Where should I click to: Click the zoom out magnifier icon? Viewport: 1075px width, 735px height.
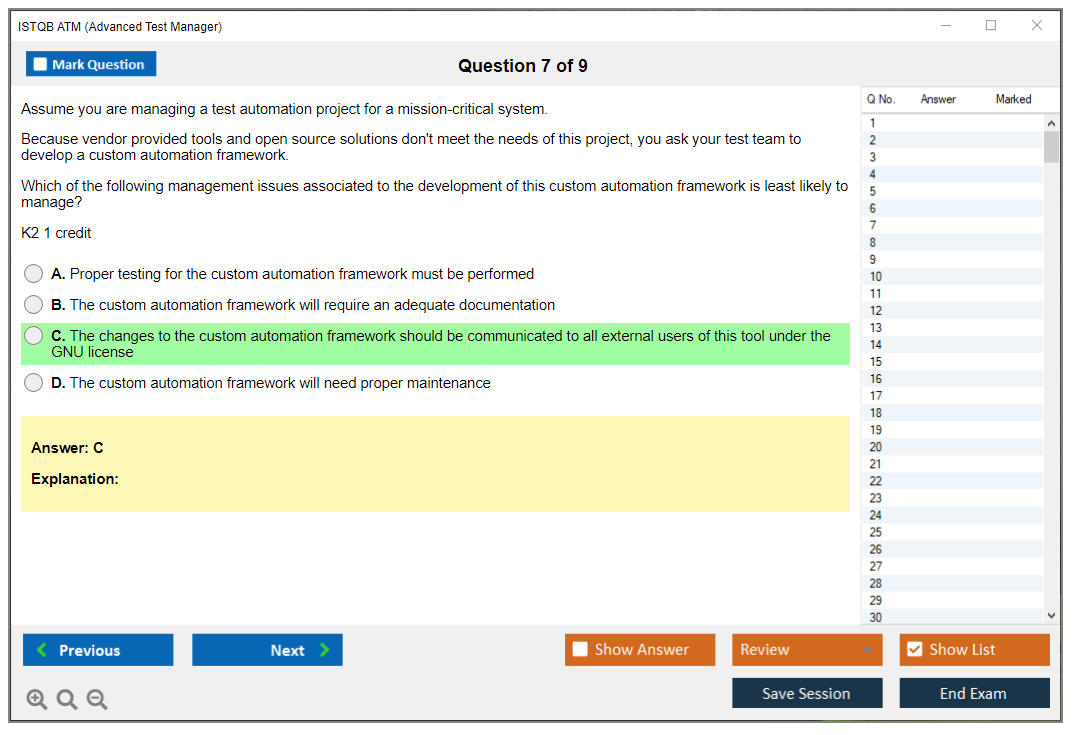click(97, 700)
